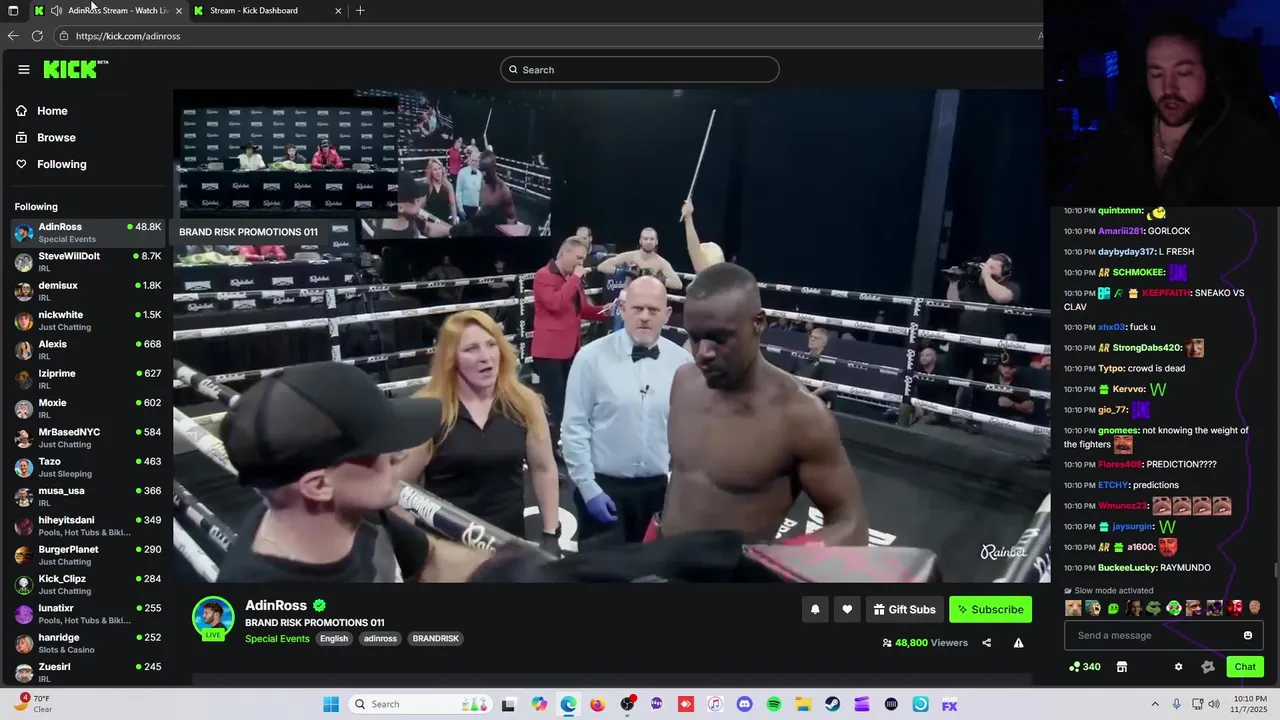
Task: Click the username KEEPFAITH in chat
Action: coord(1167,293)
